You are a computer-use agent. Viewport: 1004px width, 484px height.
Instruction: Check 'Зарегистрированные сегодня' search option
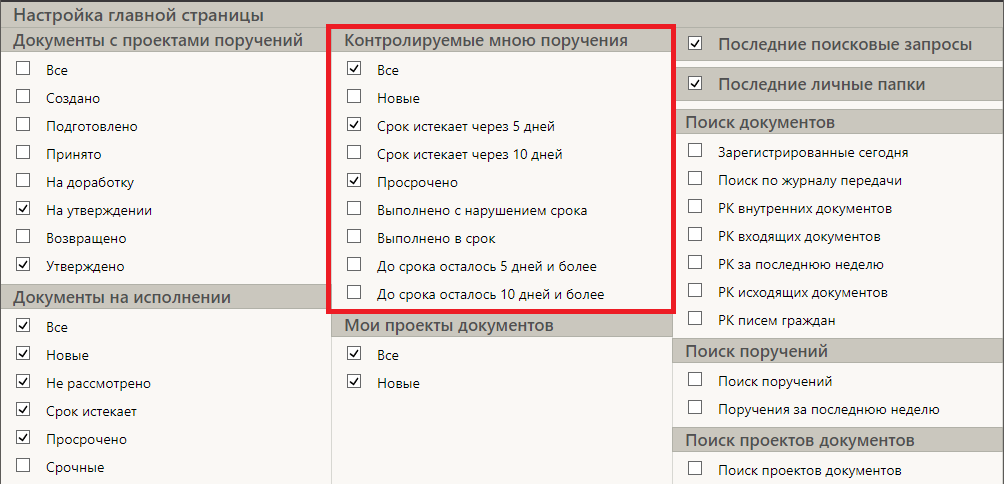pyautogui.click(x=696, y=152)
